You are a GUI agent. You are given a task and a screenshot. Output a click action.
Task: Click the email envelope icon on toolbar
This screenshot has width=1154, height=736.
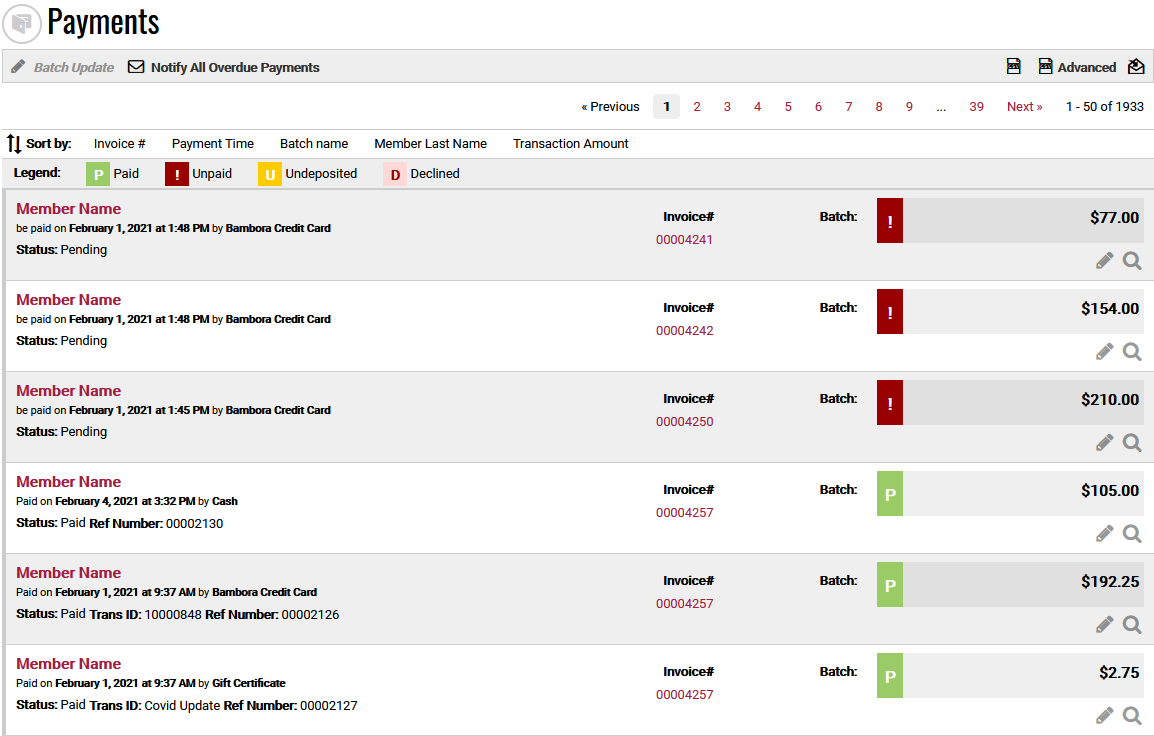point(1136,66)
